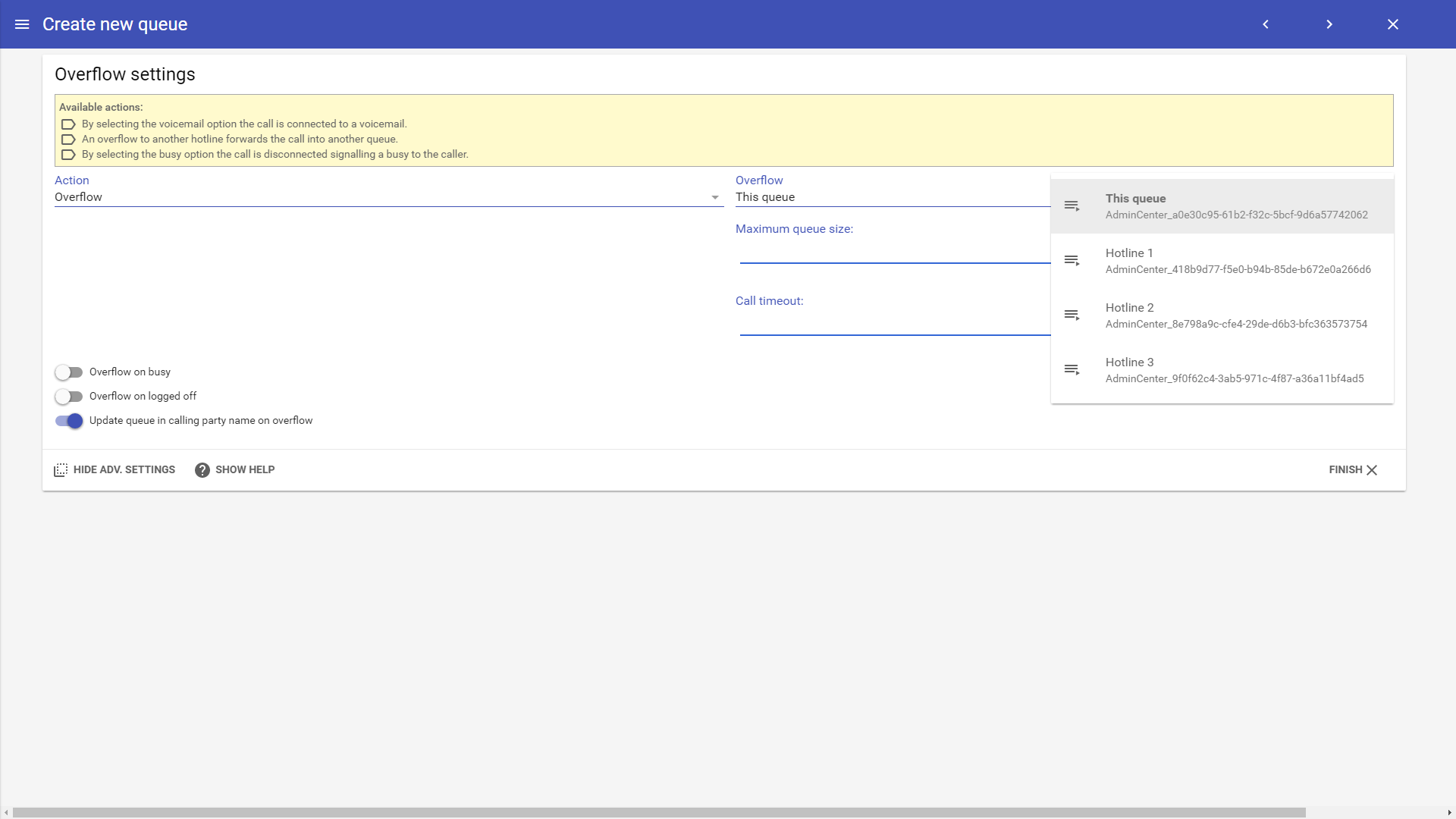
Task: Open the Overflow target combo box
Action: point(892,197)
